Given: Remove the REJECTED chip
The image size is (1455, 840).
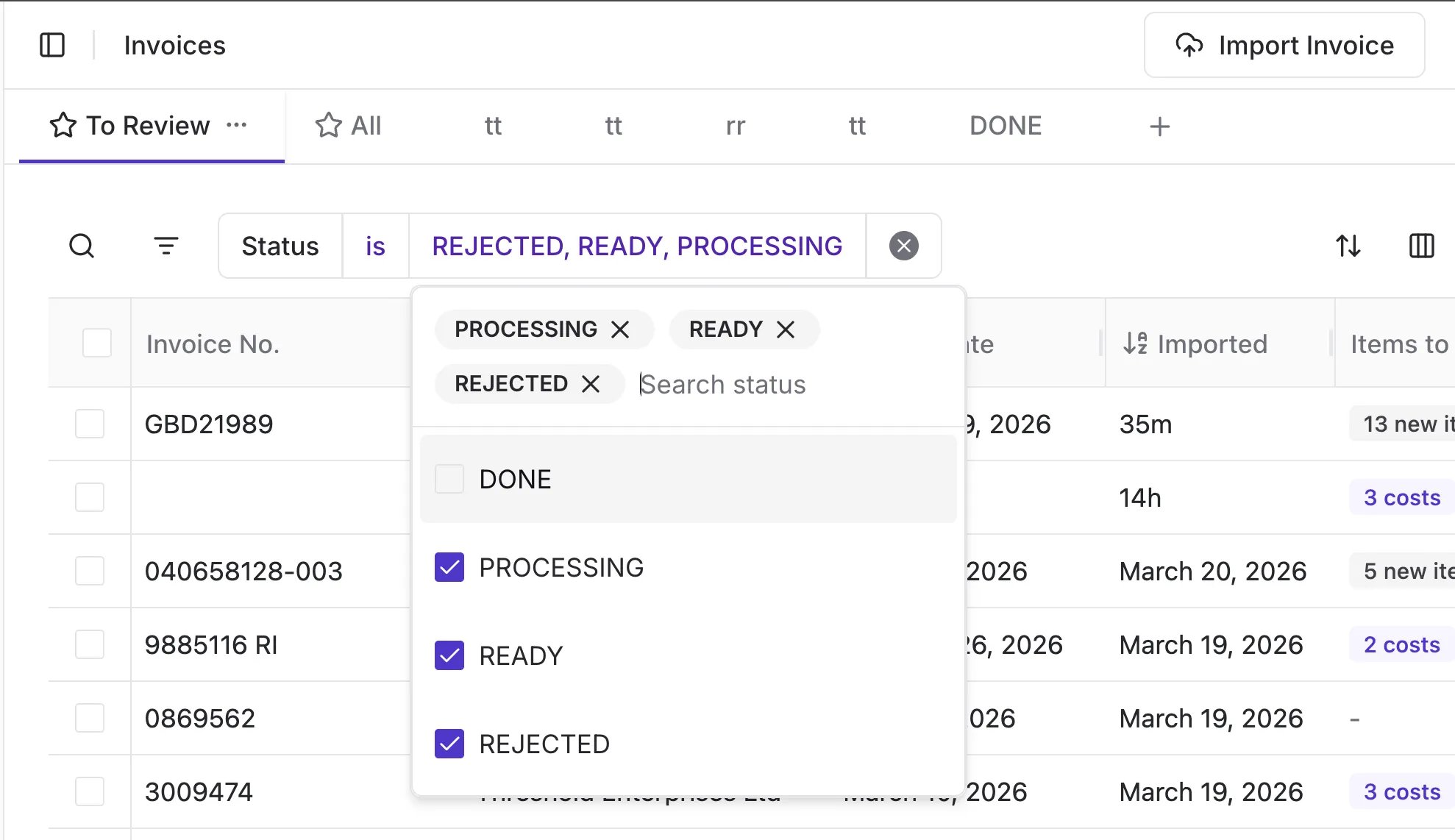Looking at the screenshot, I should (x=591, y=384).
